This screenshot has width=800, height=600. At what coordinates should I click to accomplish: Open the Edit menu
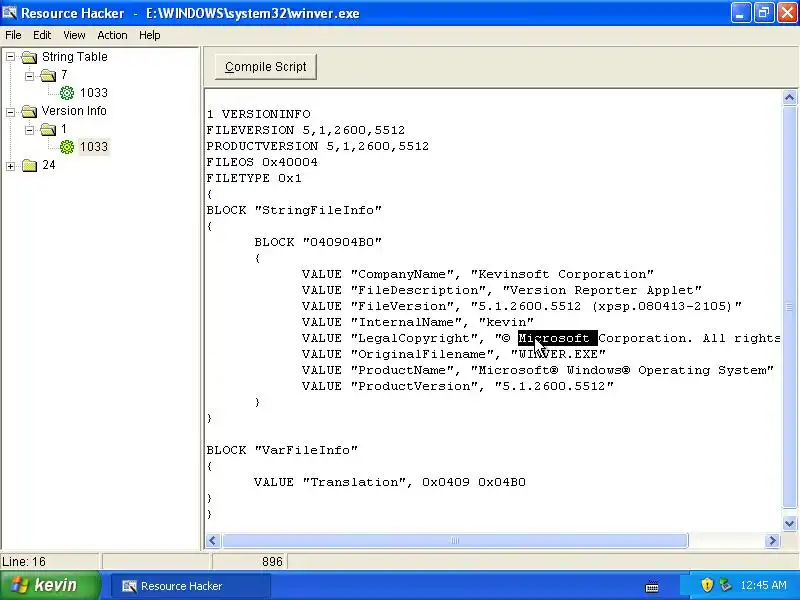[42, 35]
